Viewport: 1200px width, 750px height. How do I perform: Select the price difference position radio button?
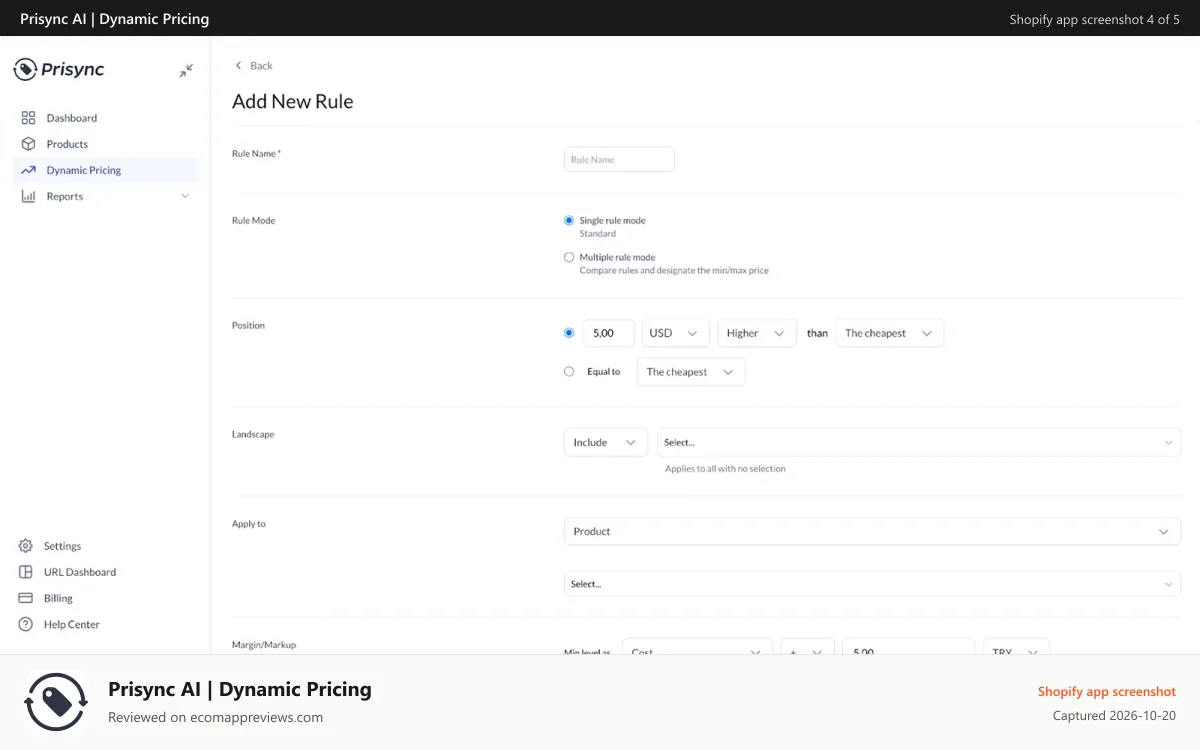coord(569,333)
